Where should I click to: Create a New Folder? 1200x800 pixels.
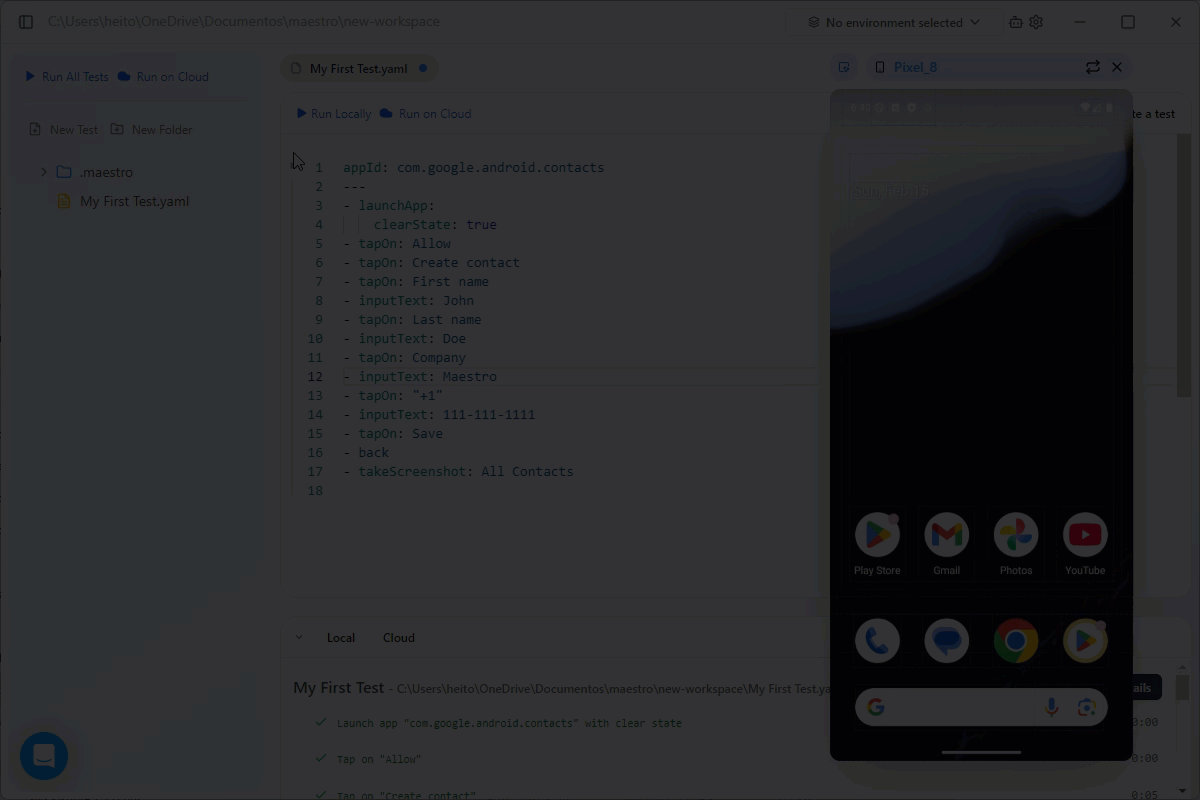[151, 129]
